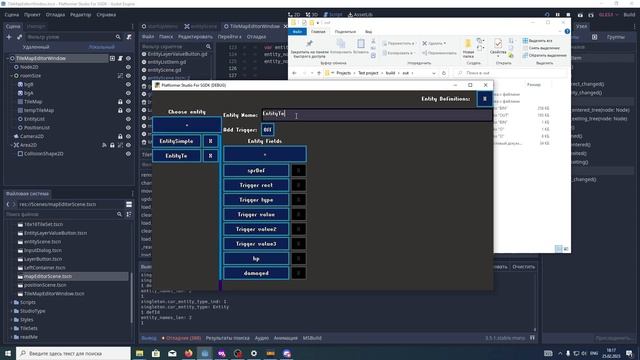Click Explorer help question mark icon

[567, 31]
